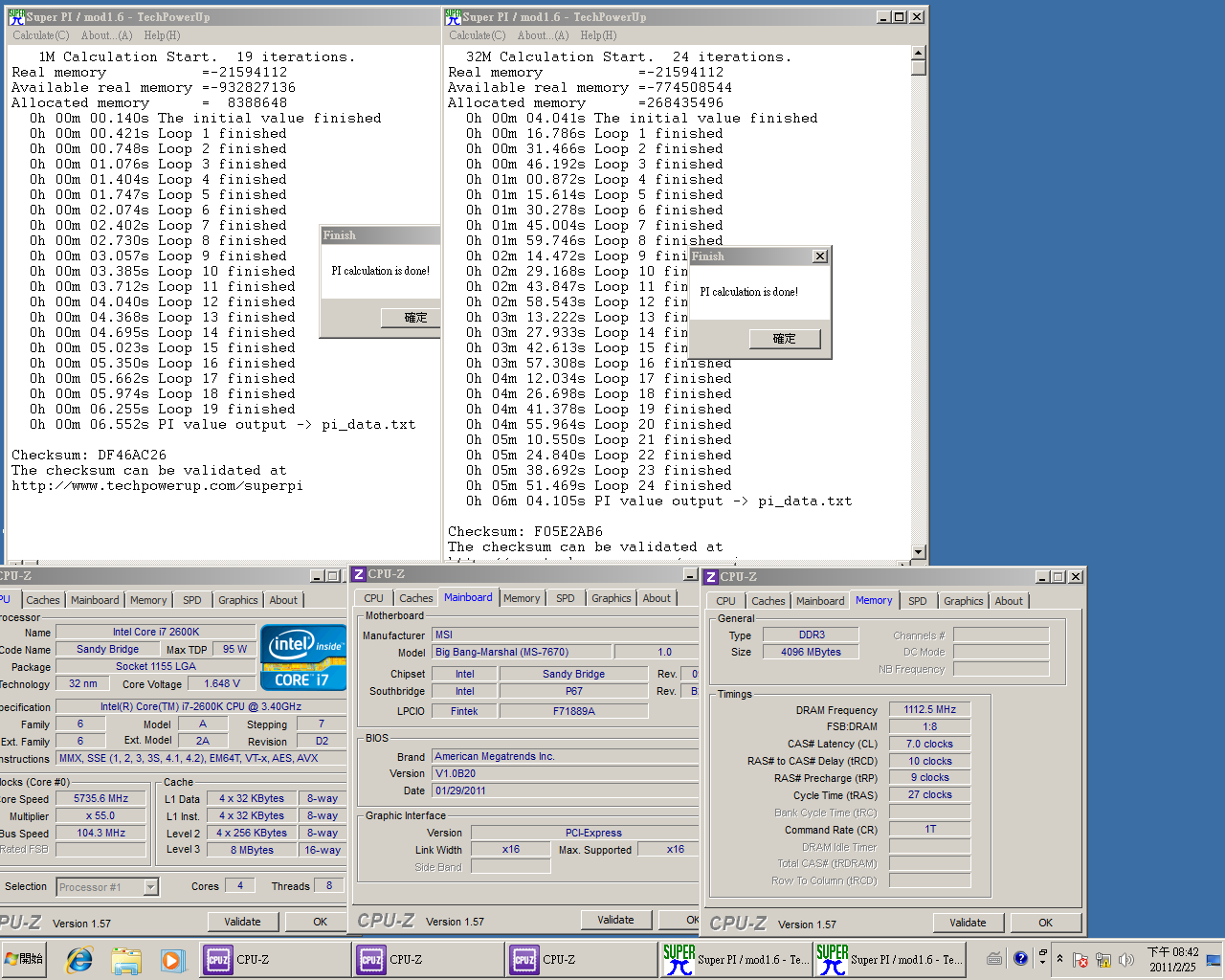Click Super PI icon in right window title
1225x980 pixels.
(454, 16)
